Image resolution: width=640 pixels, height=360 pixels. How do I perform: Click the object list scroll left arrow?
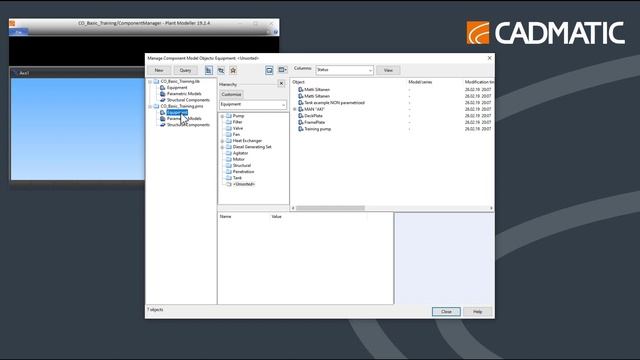pos(293,208)
